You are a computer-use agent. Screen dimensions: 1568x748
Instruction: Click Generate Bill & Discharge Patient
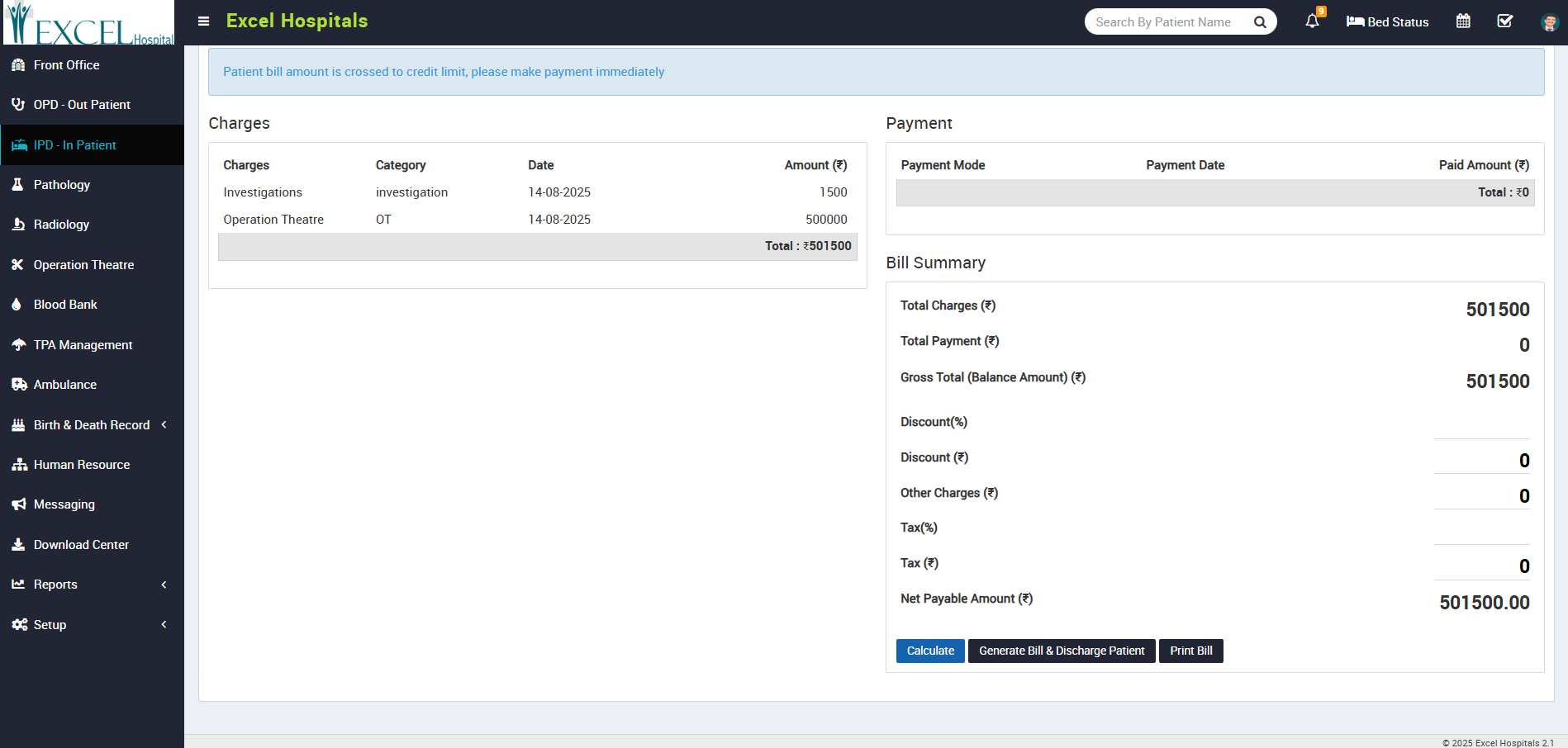pyautogui.click(x=1062, y=651)
